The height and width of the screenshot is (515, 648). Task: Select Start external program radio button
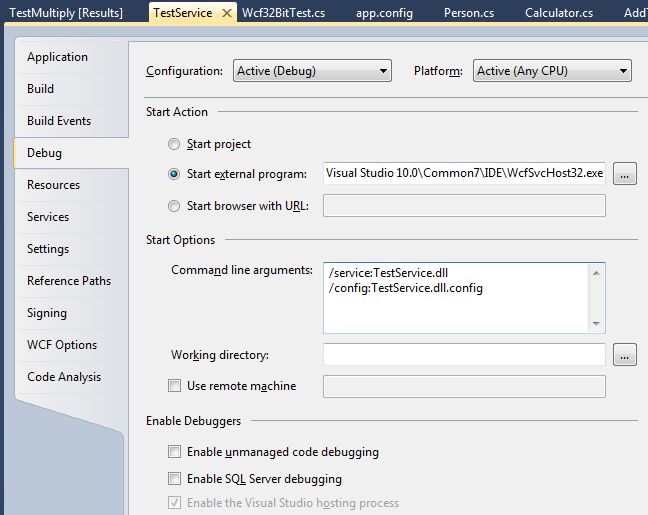click(174, 174)
